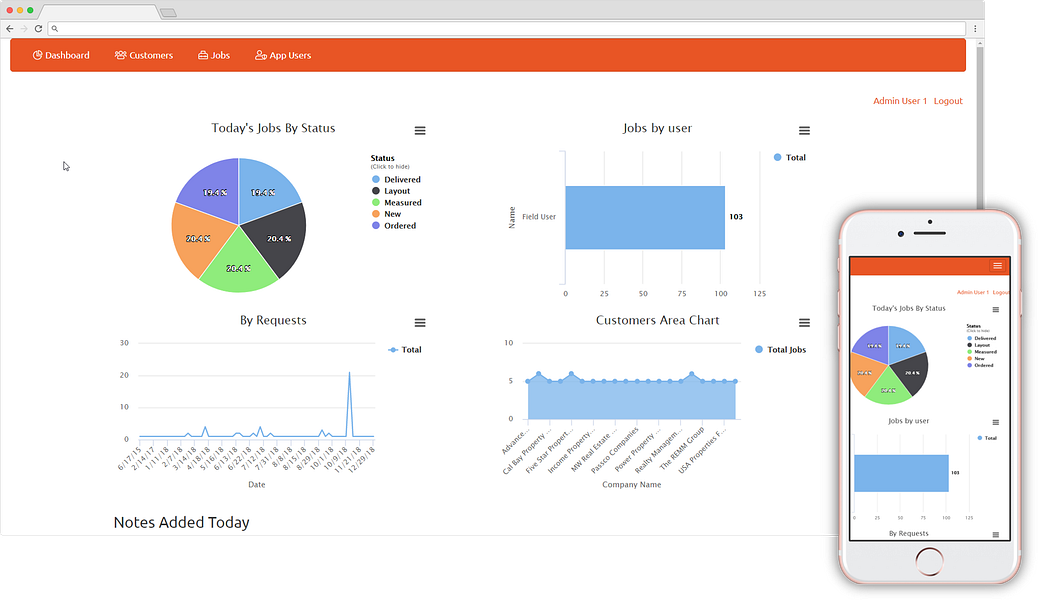Screen dimensions: 1038x600
Task: Click the Admin User 1 link
Action: [900, 101]
